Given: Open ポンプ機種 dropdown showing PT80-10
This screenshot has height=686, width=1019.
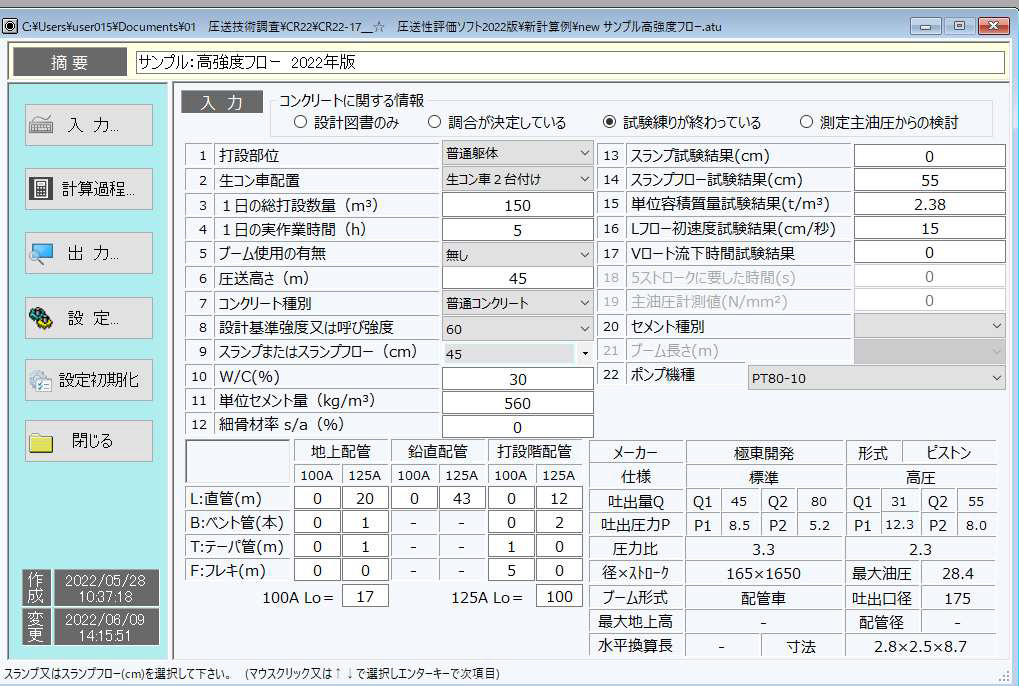Looking at the screenshot, I should coord(877,377).
